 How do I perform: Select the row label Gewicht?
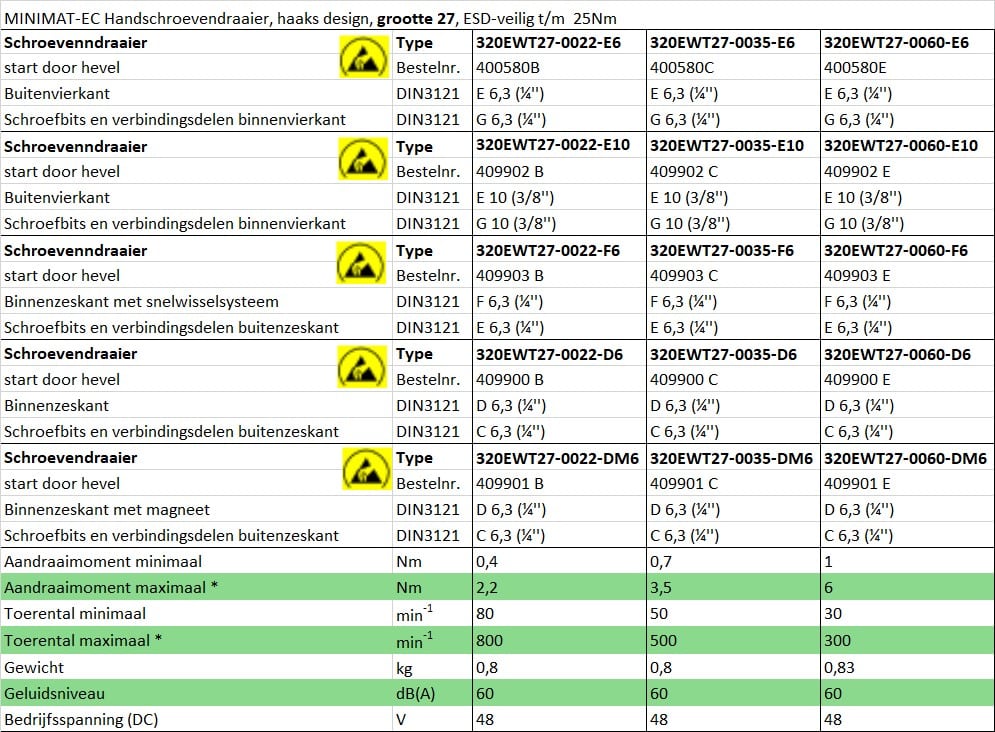pyautogui.click(x=34, y=667)
